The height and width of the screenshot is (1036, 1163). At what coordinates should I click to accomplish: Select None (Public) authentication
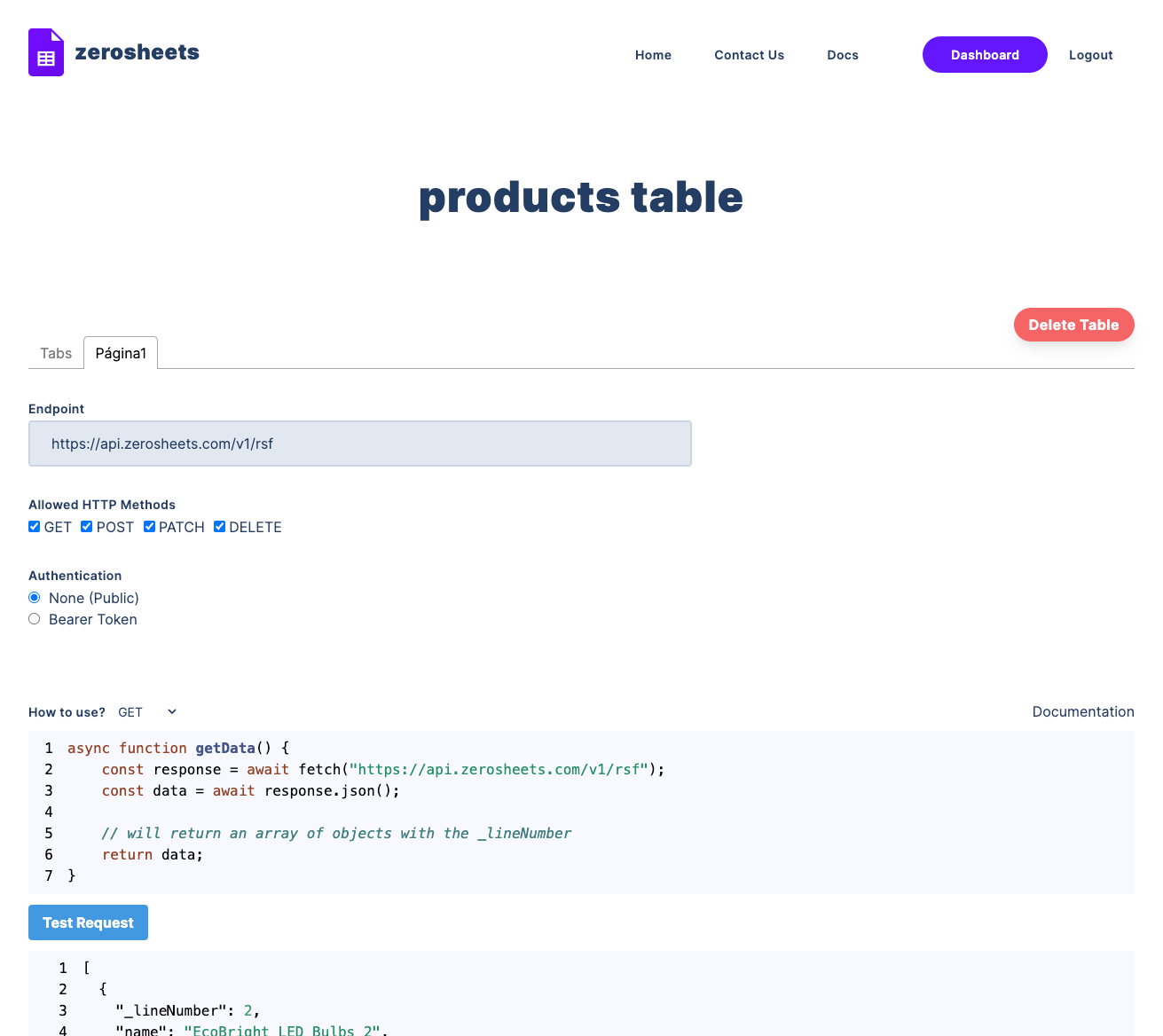point(35,598)
